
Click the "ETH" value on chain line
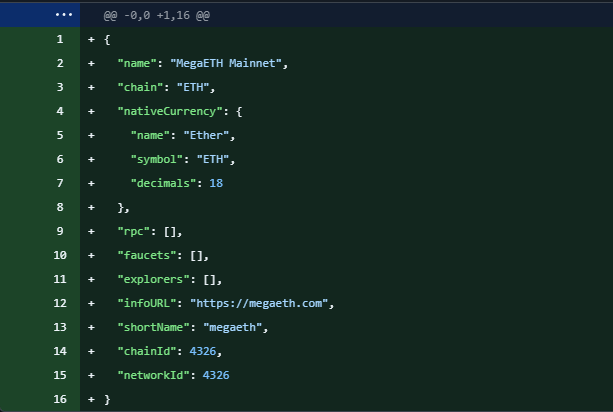193,87
